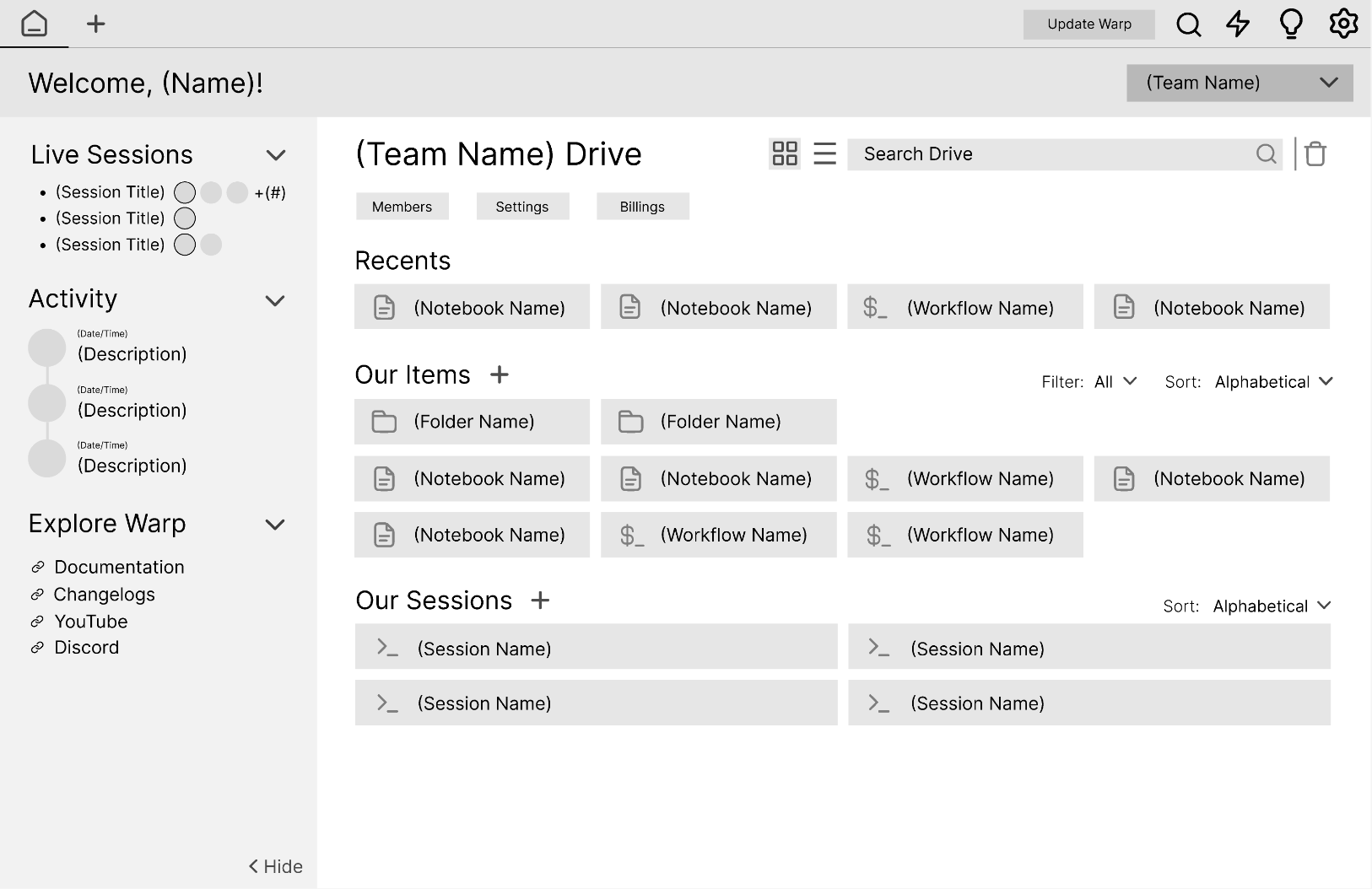Open settings gear icon
Viewport: 1372px width, 889px height.
point(1343,24)
